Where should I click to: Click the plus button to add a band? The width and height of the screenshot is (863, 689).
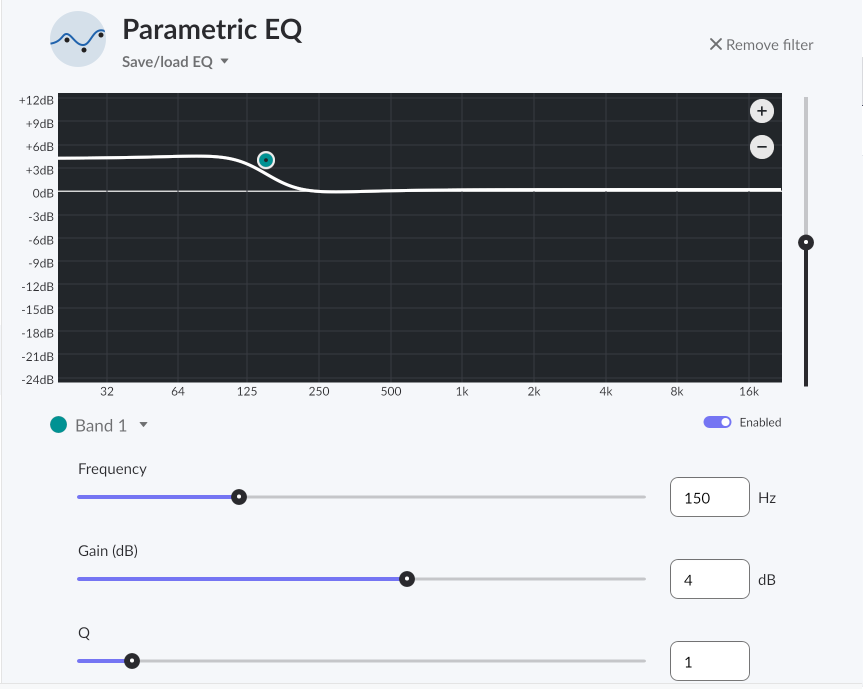[x=762, y=111]
